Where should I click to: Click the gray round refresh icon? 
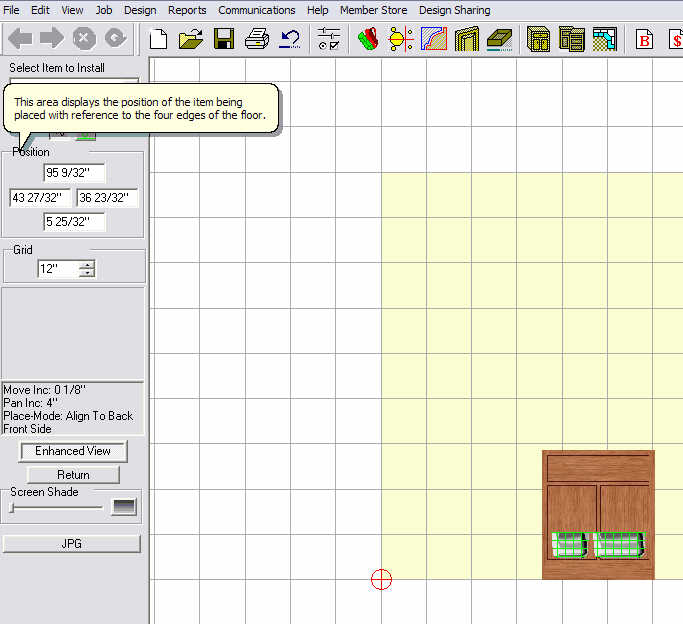116,38
